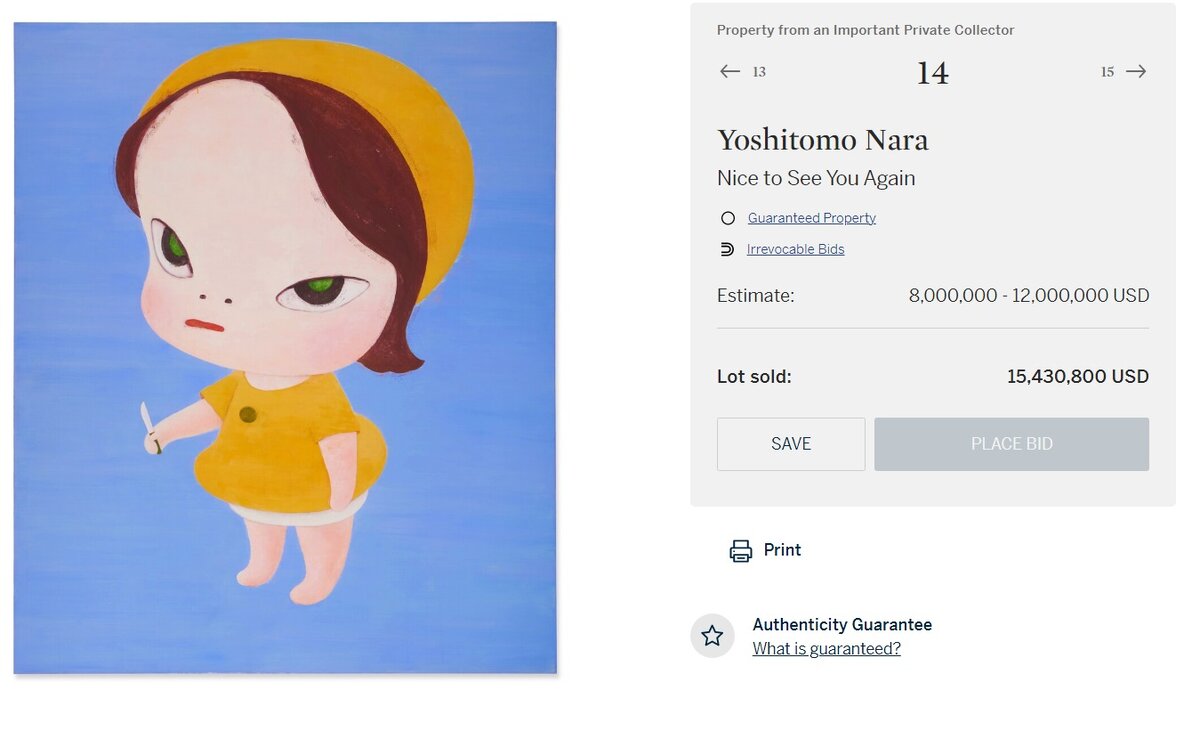Click the Property from an Important Private Collector heading
1200x731 pixels.
pyautogui.click(x=864, y=30)
